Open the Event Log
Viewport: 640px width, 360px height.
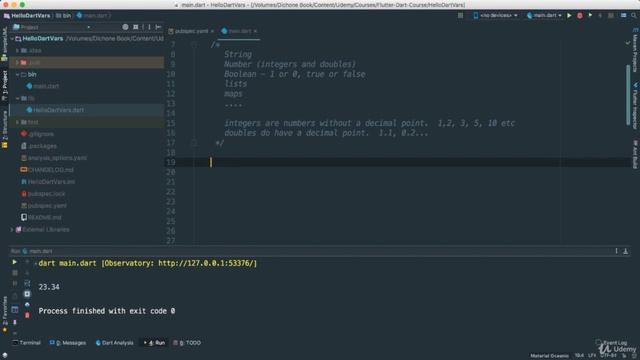coord(611,342)
